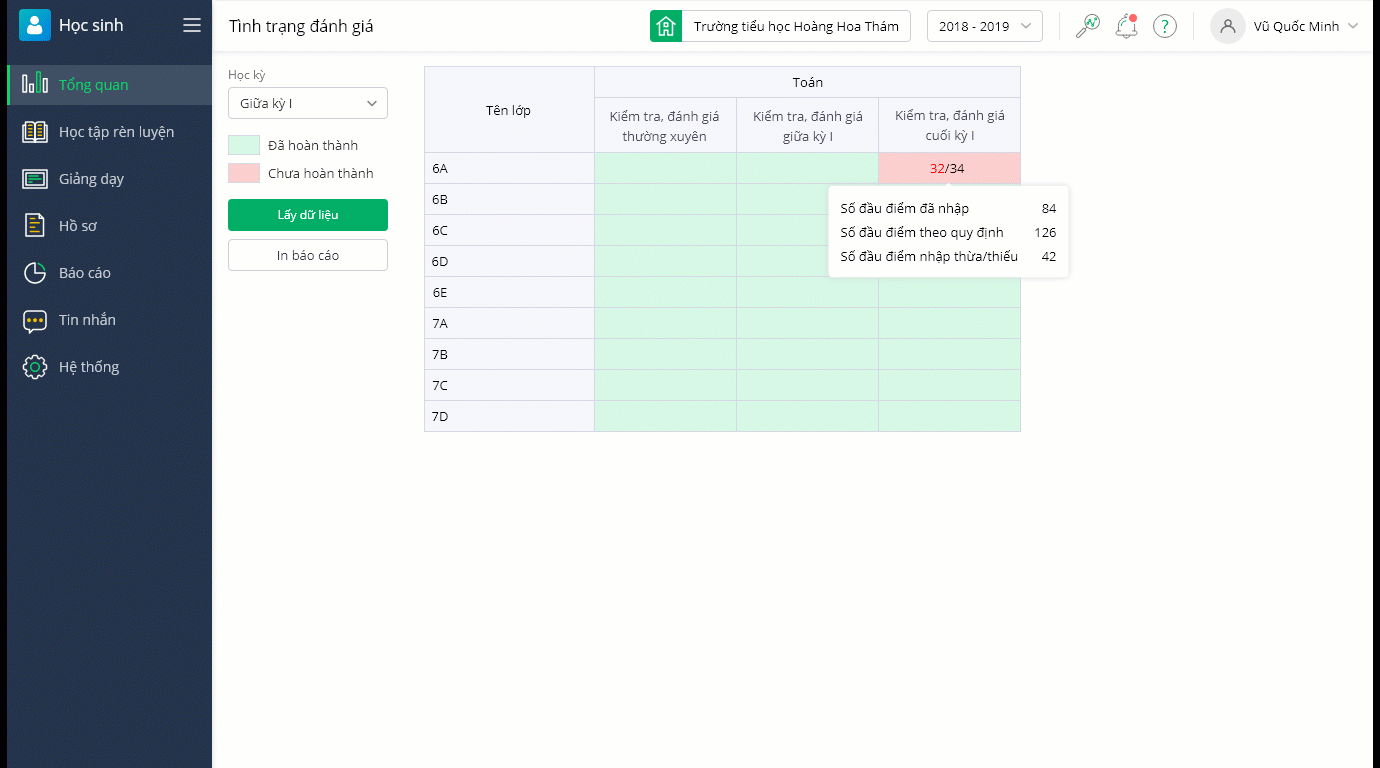Image resolution: width=1380 pixels, height=768 pixels.
Task: Click the Hệ thống gear icon
Action: pyautogui.click(x=35, y=367)
